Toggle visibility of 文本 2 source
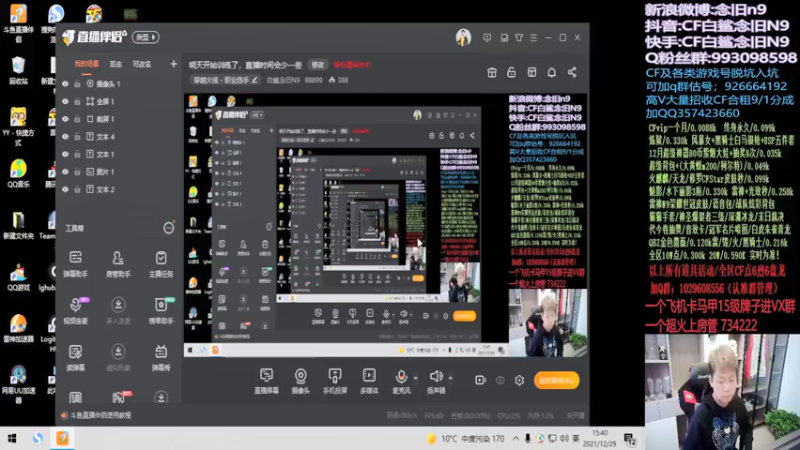Screen dimensions: 800x450 65,189
